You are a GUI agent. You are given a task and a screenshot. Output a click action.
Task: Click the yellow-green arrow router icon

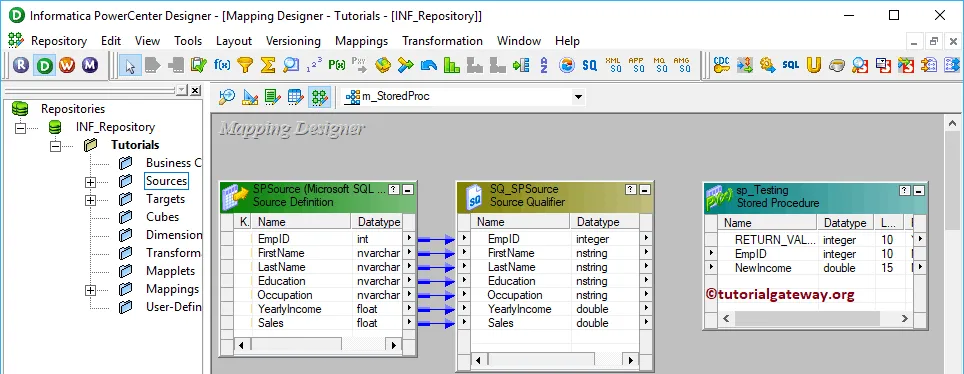point(406,65)
